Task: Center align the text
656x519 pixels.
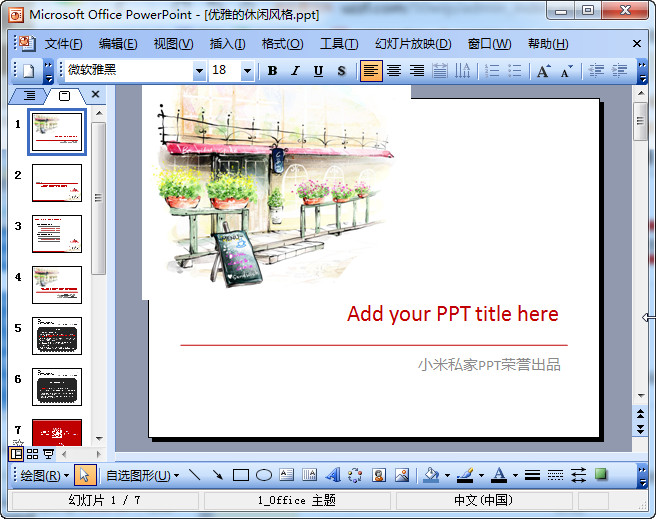Action: (394, 71)
